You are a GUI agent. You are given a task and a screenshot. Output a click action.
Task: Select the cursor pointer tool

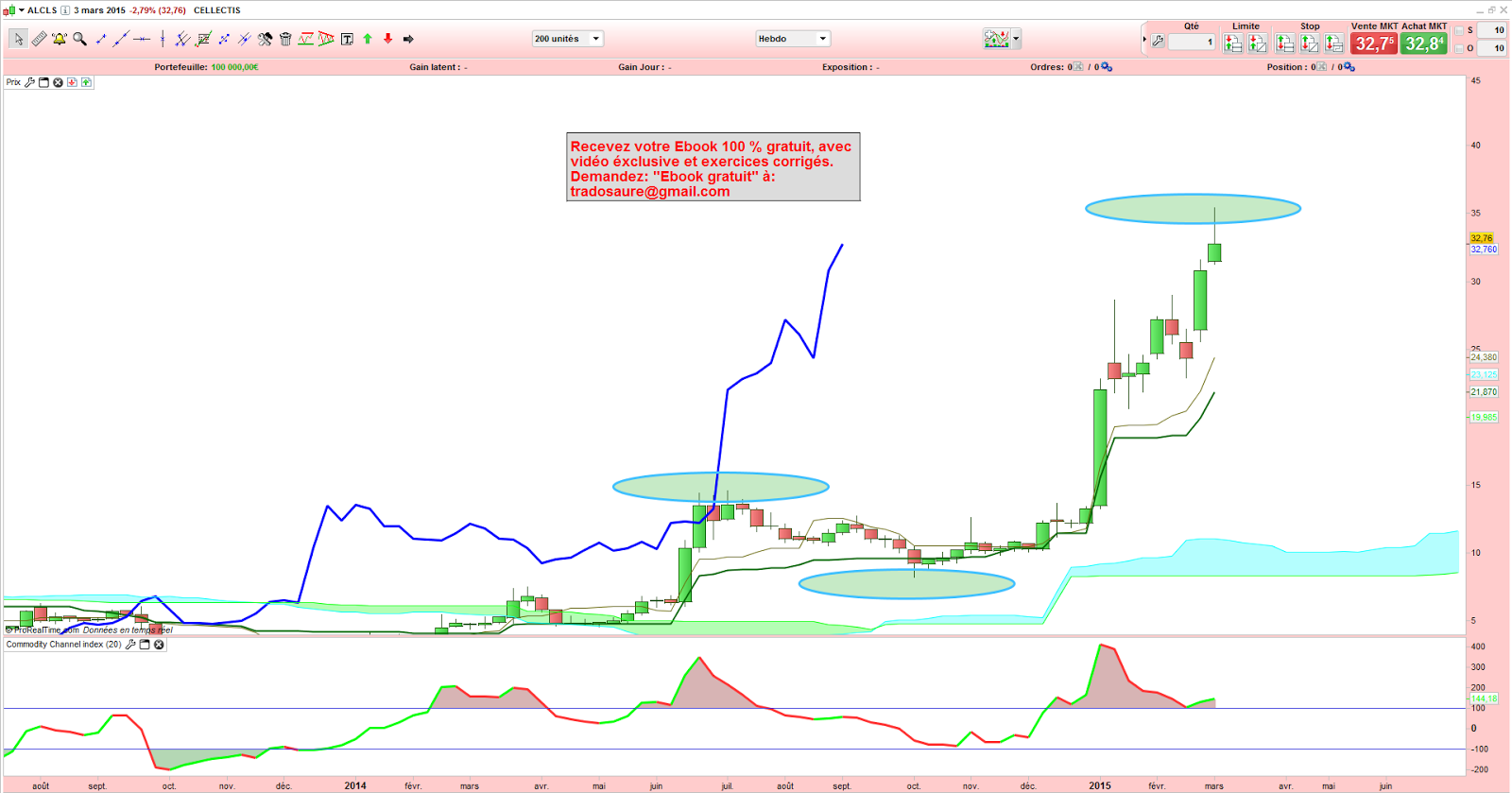click(x=19, y=39)
